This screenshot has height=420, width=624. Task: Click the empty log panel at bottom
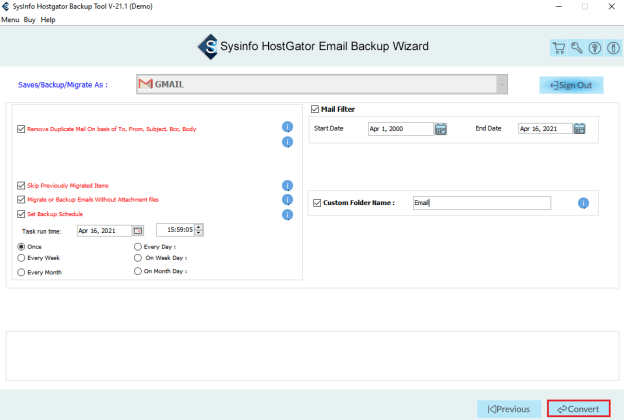click(312, 356)
